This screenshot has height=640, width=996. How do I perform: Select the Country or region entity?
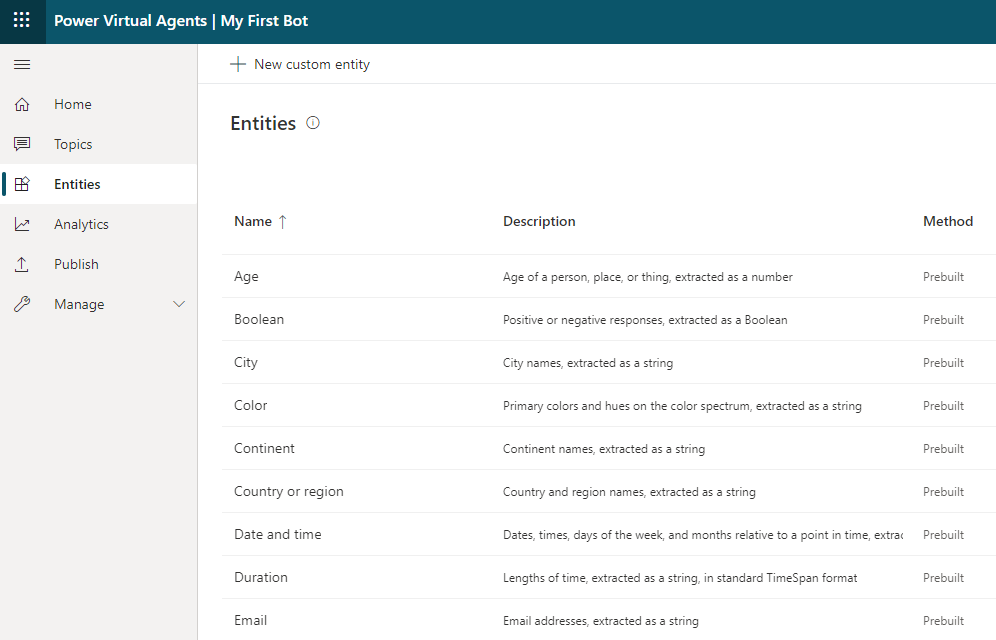[x=289, y=491]
